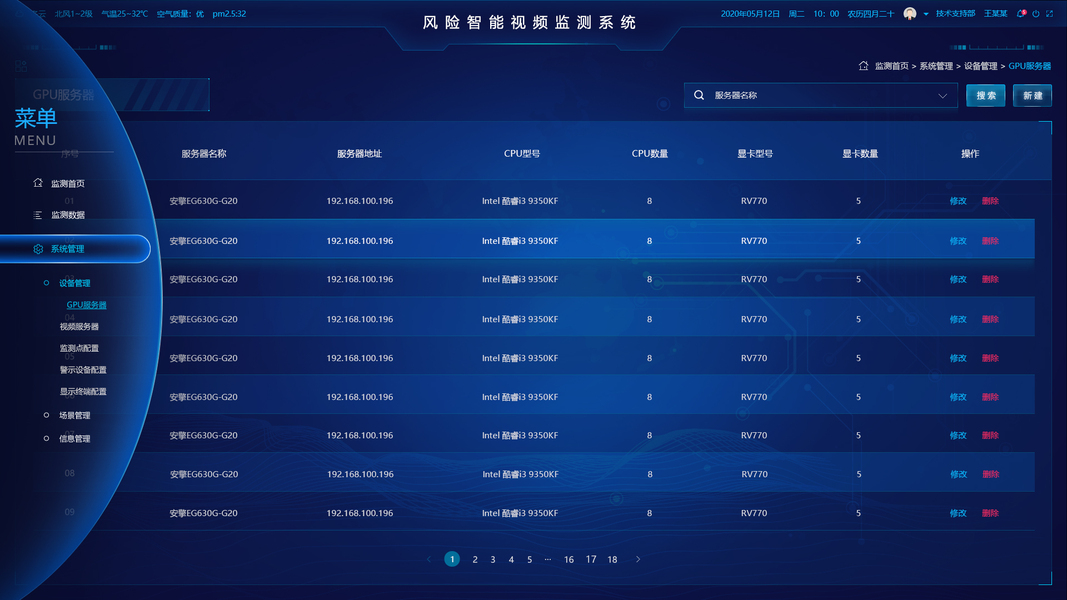
Task: Click 192.168.100.196 in row 09
Action: click(x=359, y=513)
